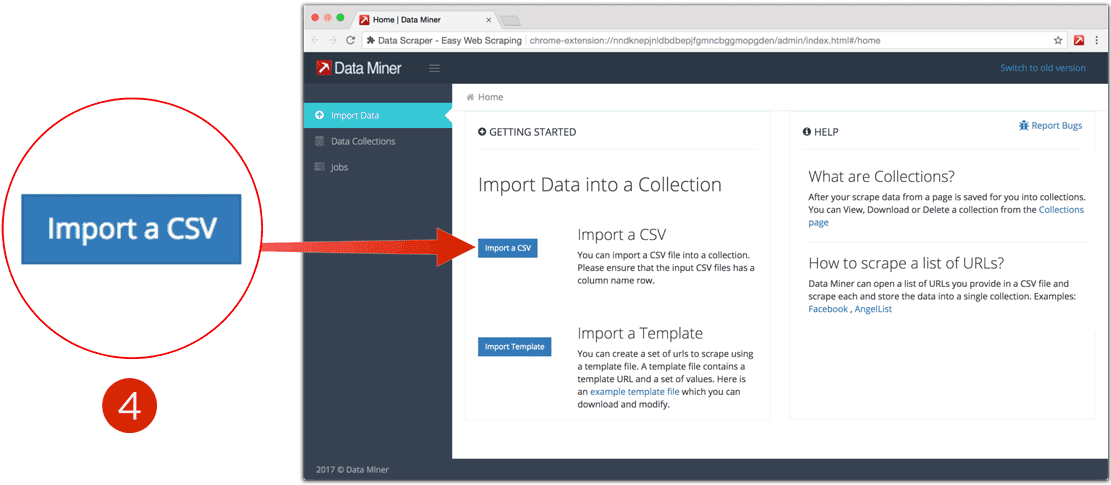Bookmark page with the star icon
The width and height of the screenshot is (1111, 485).
(x=1058, y=40)
